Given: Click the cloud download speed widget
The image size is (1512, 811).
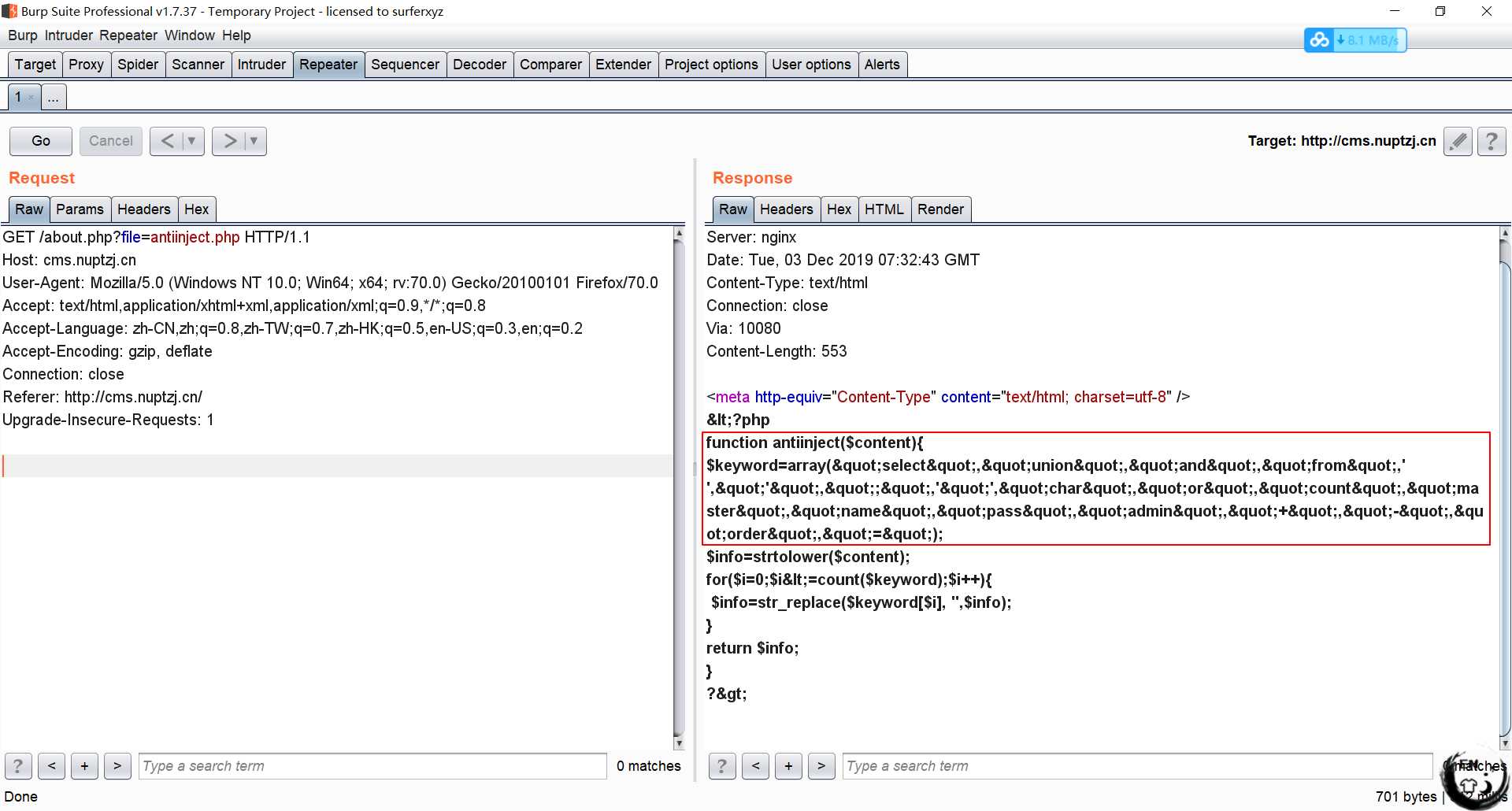Looking at the screenshot, I should coord(1355,40).
